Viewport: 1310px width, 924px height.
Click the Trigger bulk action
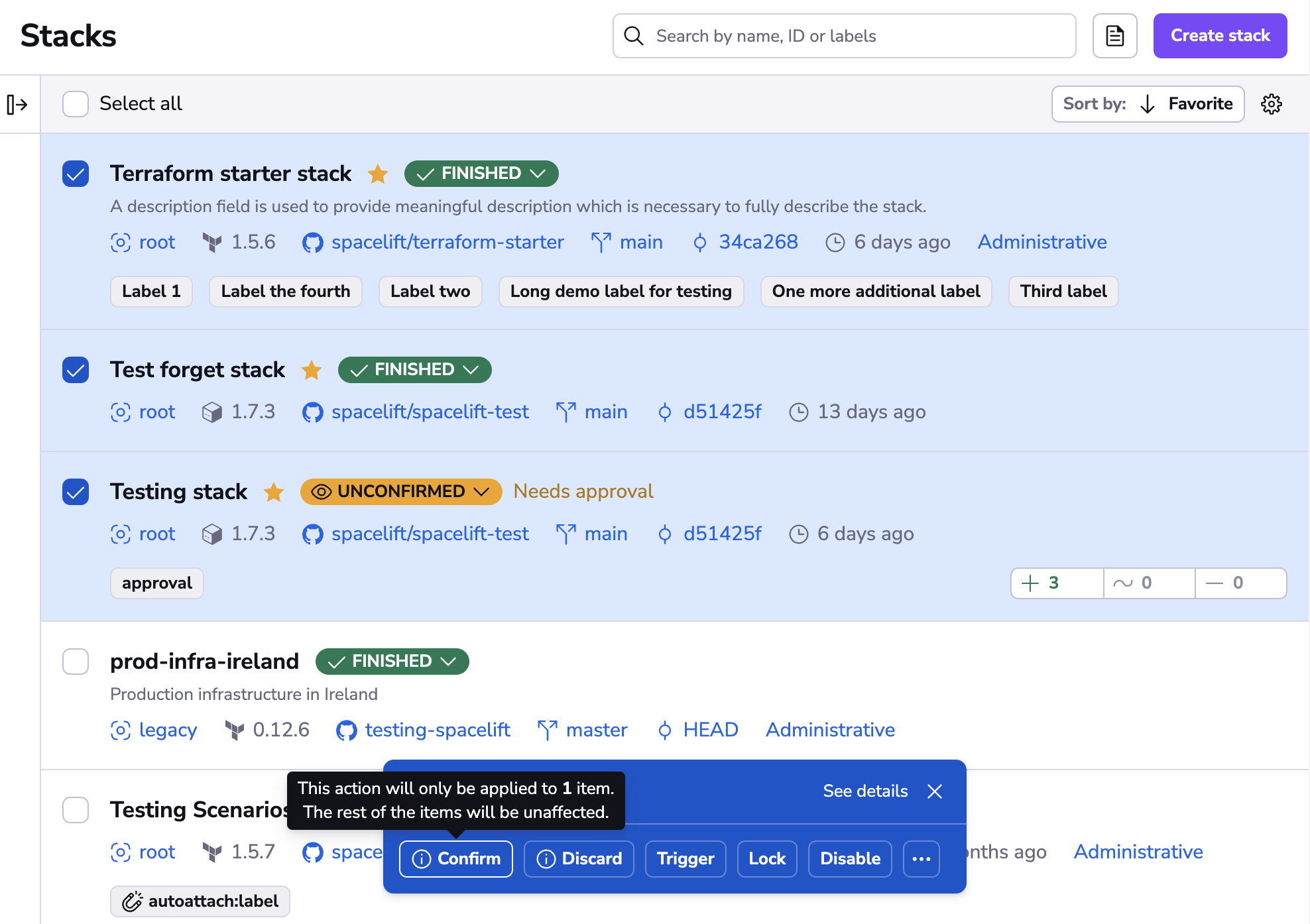pos(685,858)
